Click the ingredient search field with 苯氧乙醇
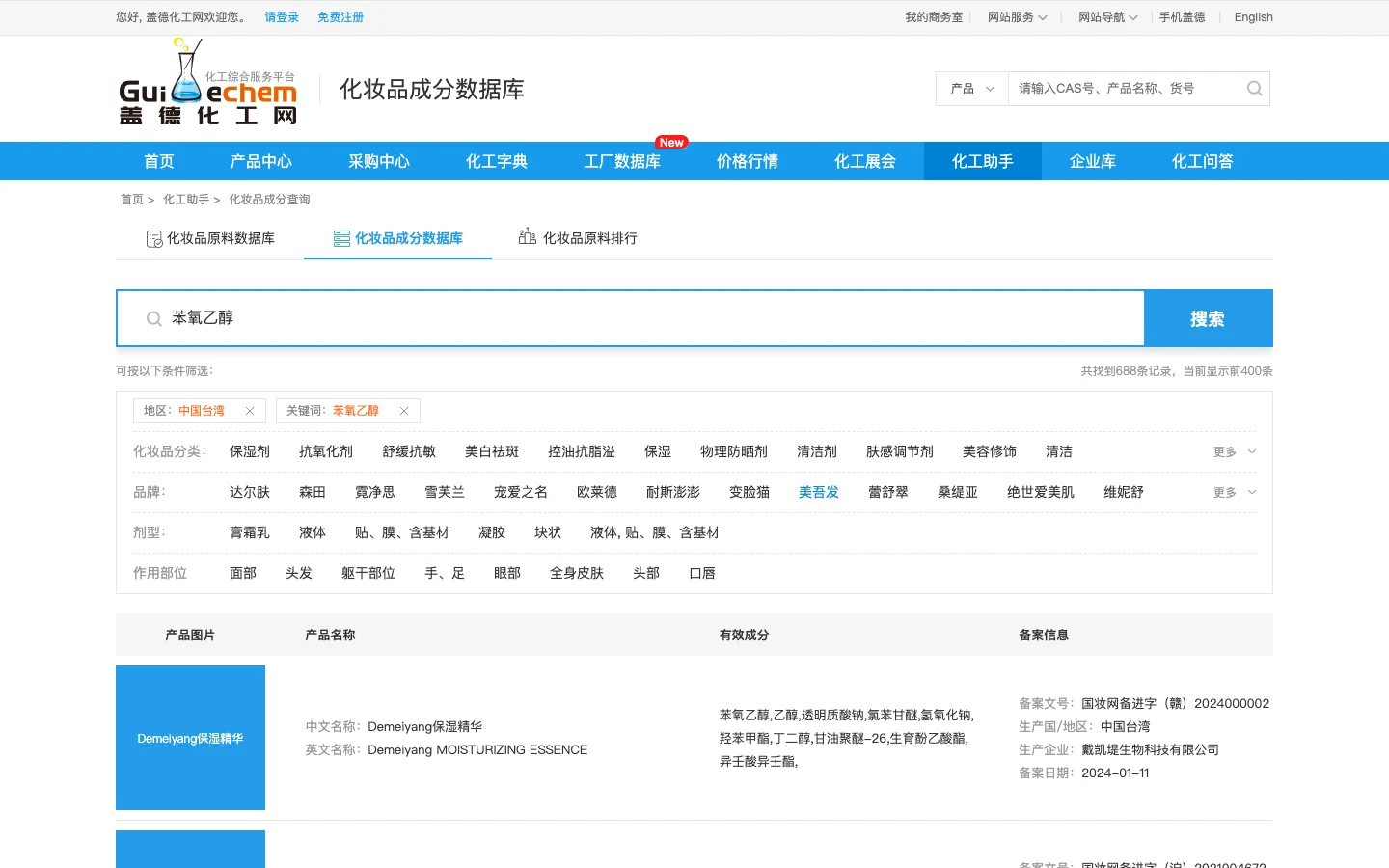Viewport: 1389px width, 868px height. point(631,318)
